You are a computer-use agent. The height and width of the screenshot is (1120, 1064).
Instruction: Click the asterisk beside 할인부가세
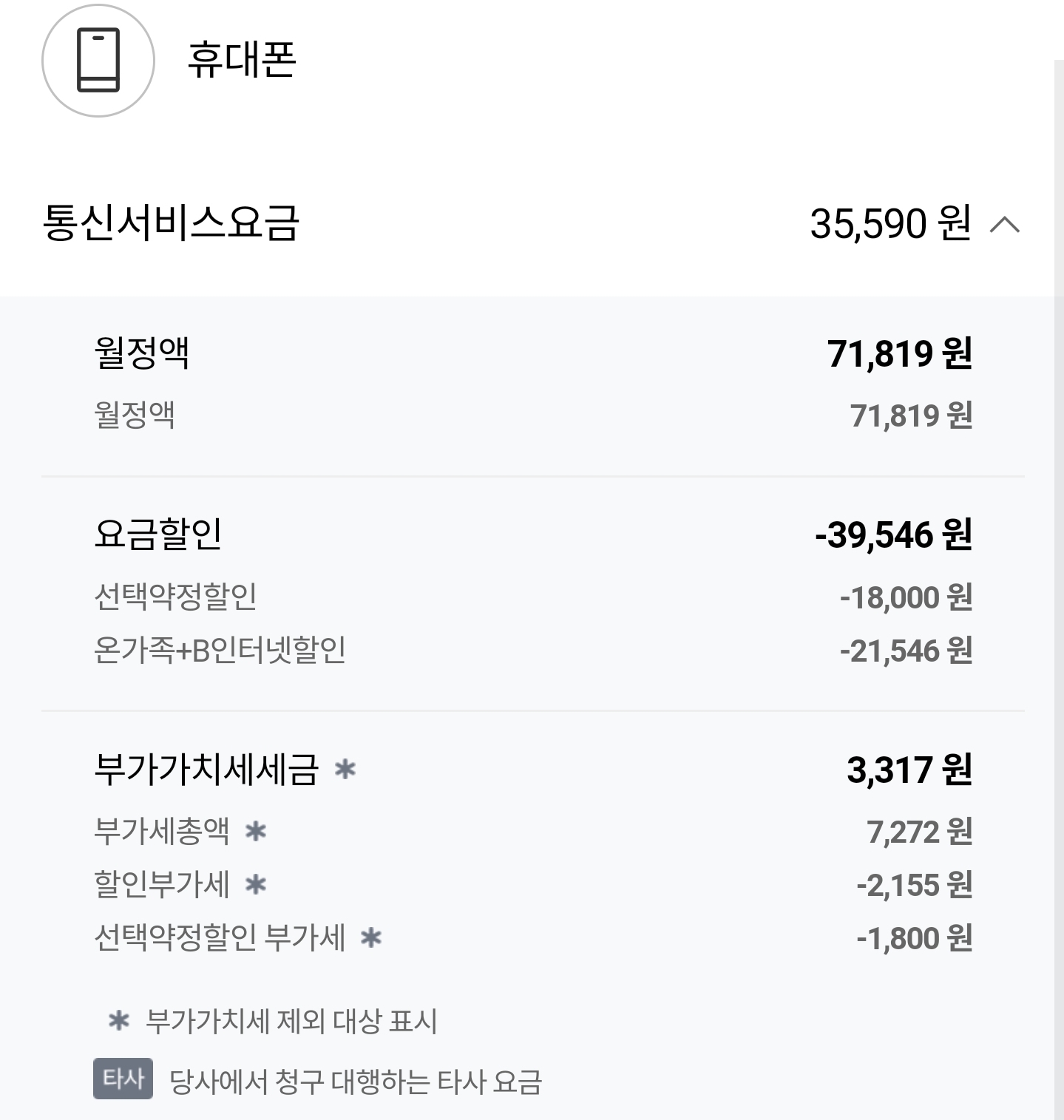point(256,884)
